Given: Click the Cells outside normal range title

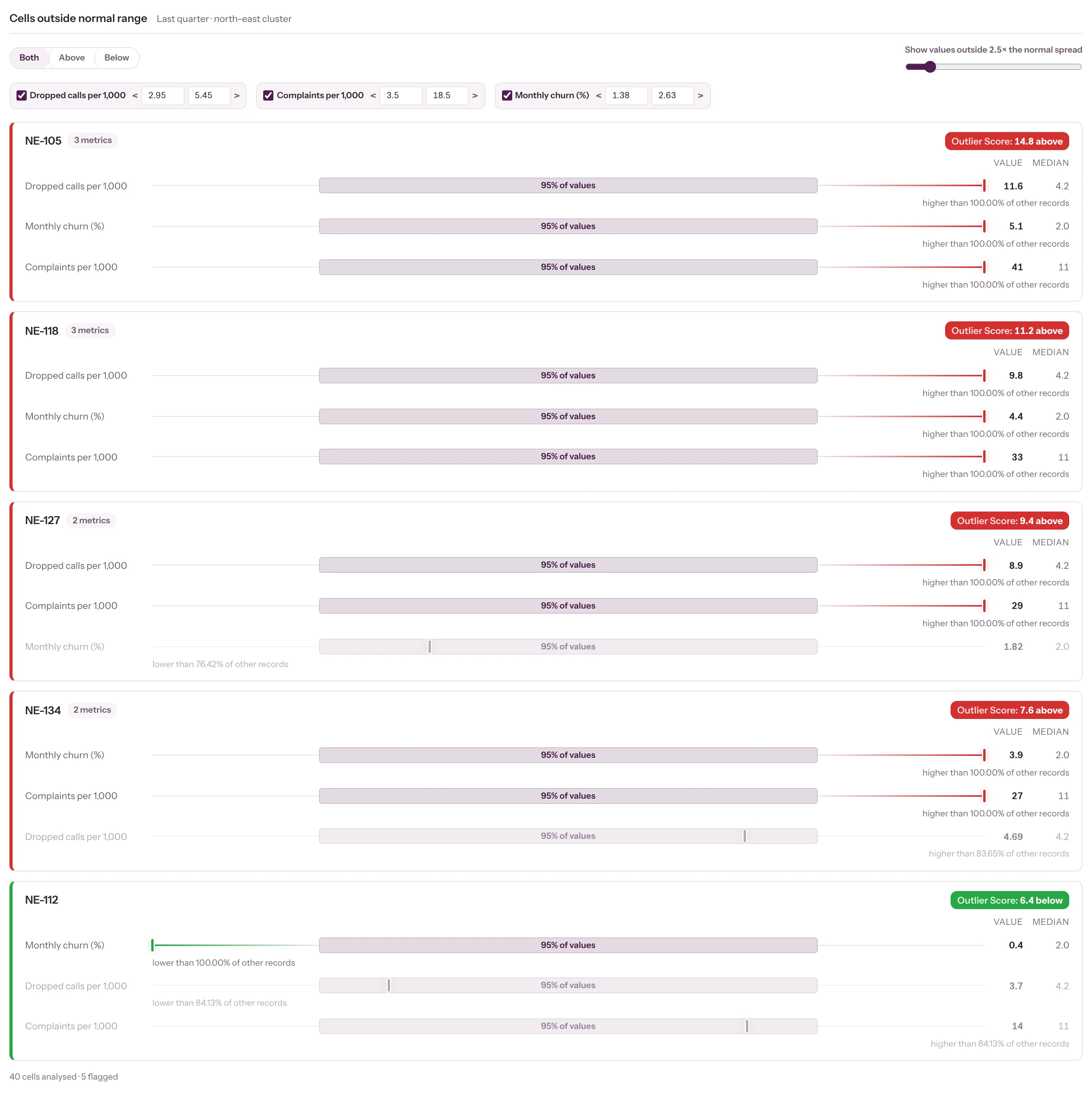Looking at the screenshot, I should click(x=78, y=18).
